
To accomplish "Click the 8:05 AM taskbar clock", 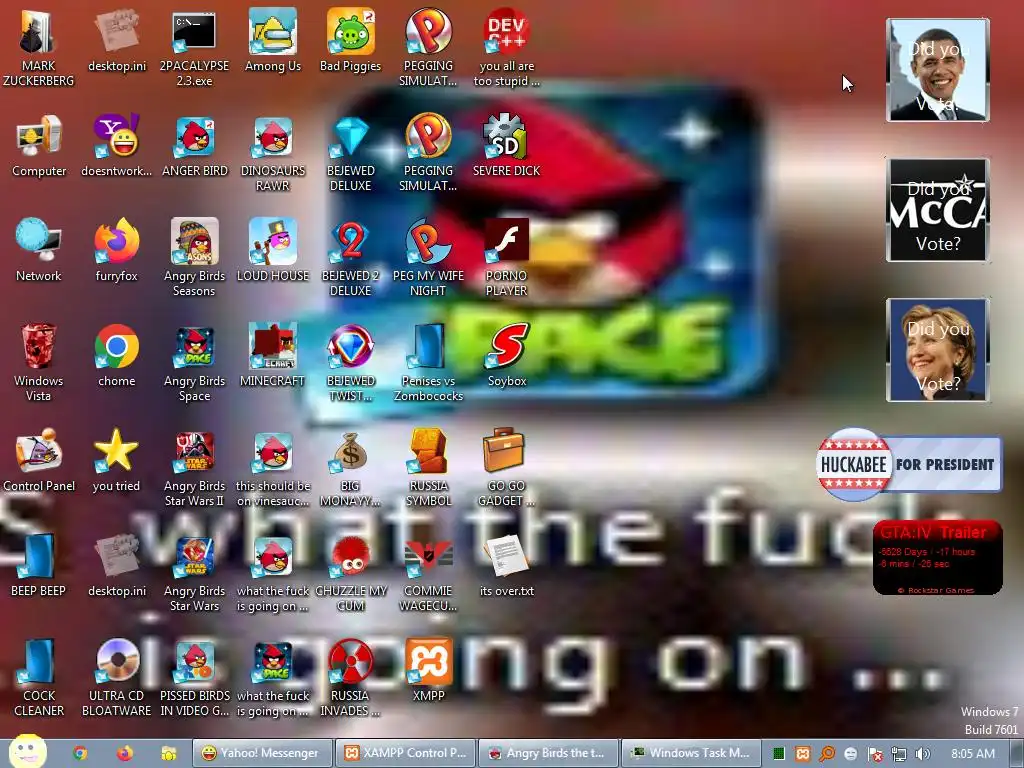I will (973, 754).
